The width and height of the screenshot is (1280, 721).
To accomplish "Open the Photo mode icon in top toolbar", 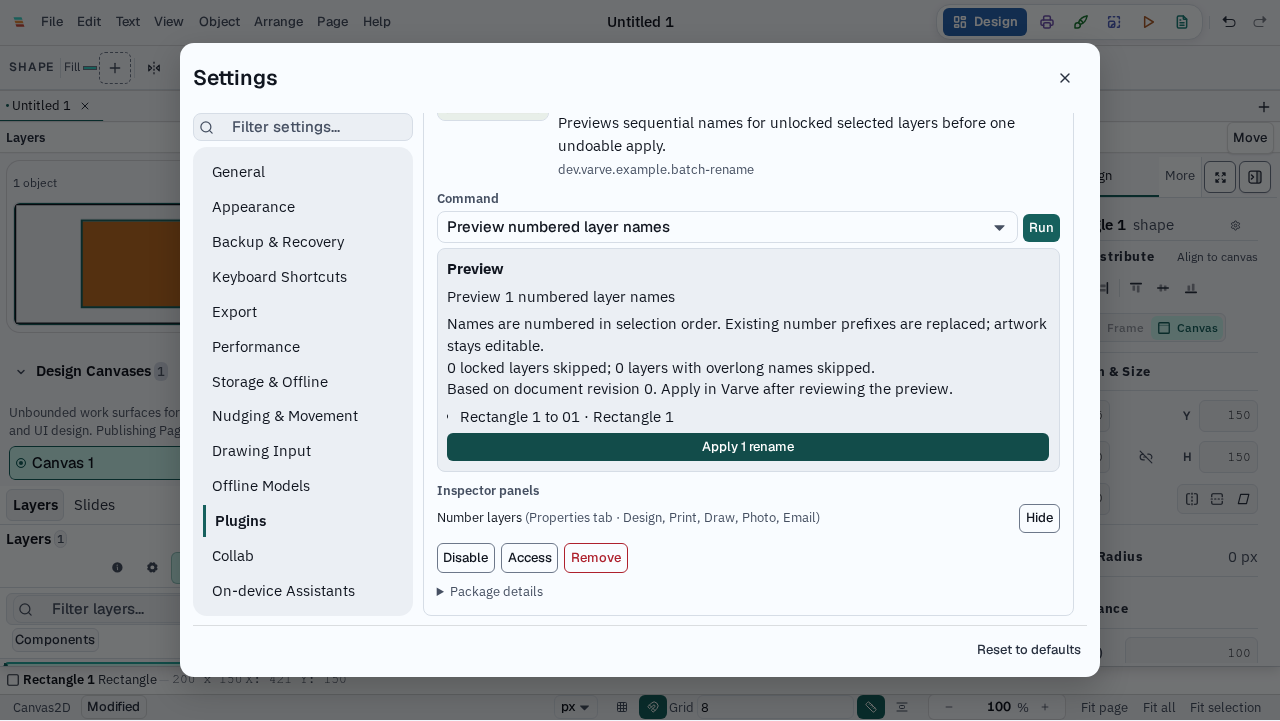I will point(1114,22).
